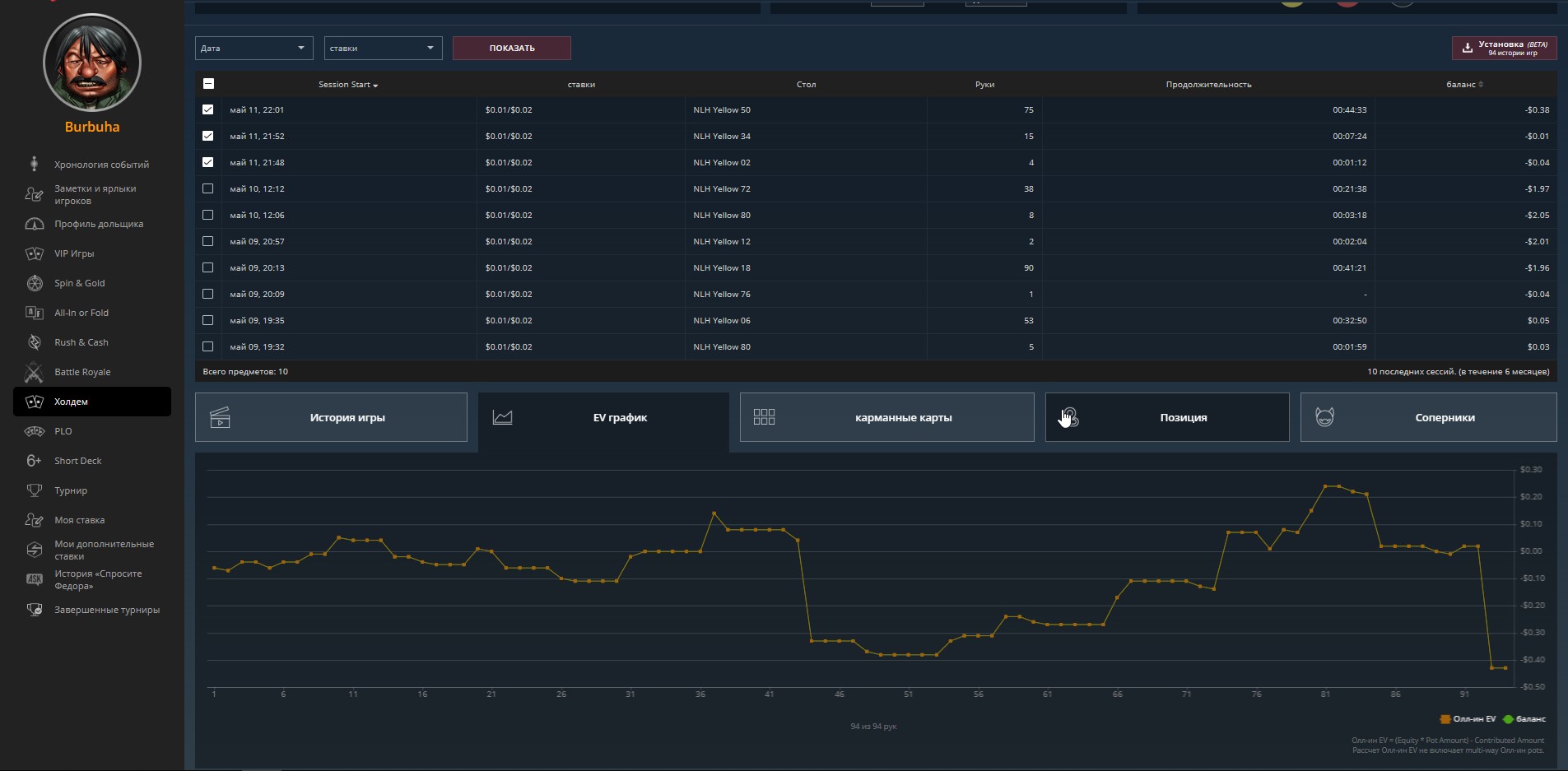1568x771 pixels.
Task: Sort by Session Start column
Action: pos(348,85)
